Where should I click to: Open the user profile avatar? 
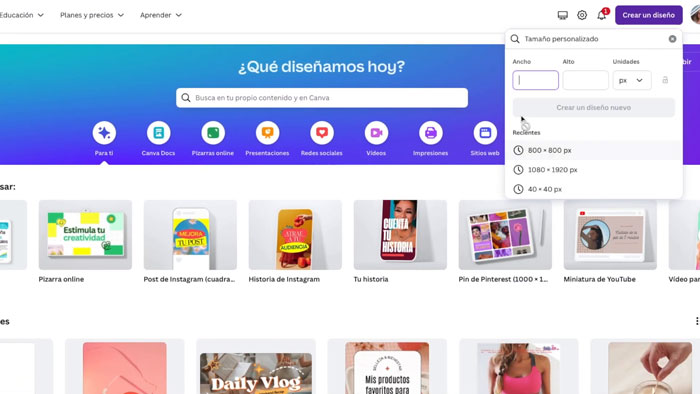pos(695,15)
